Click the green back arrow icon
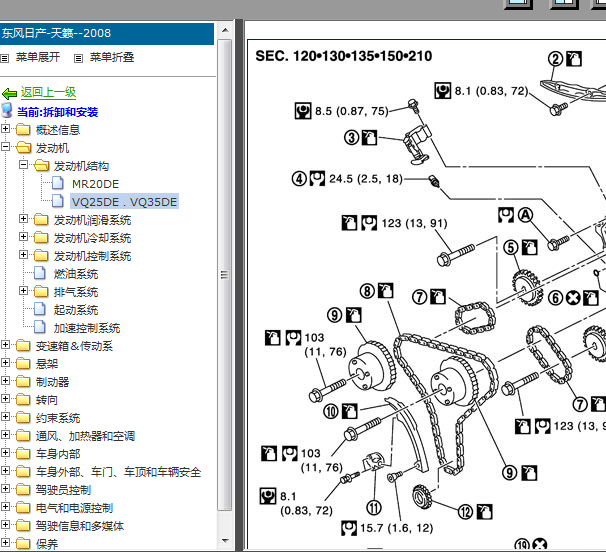Viewport: 606px width, 552px height. tap(9, 93)
